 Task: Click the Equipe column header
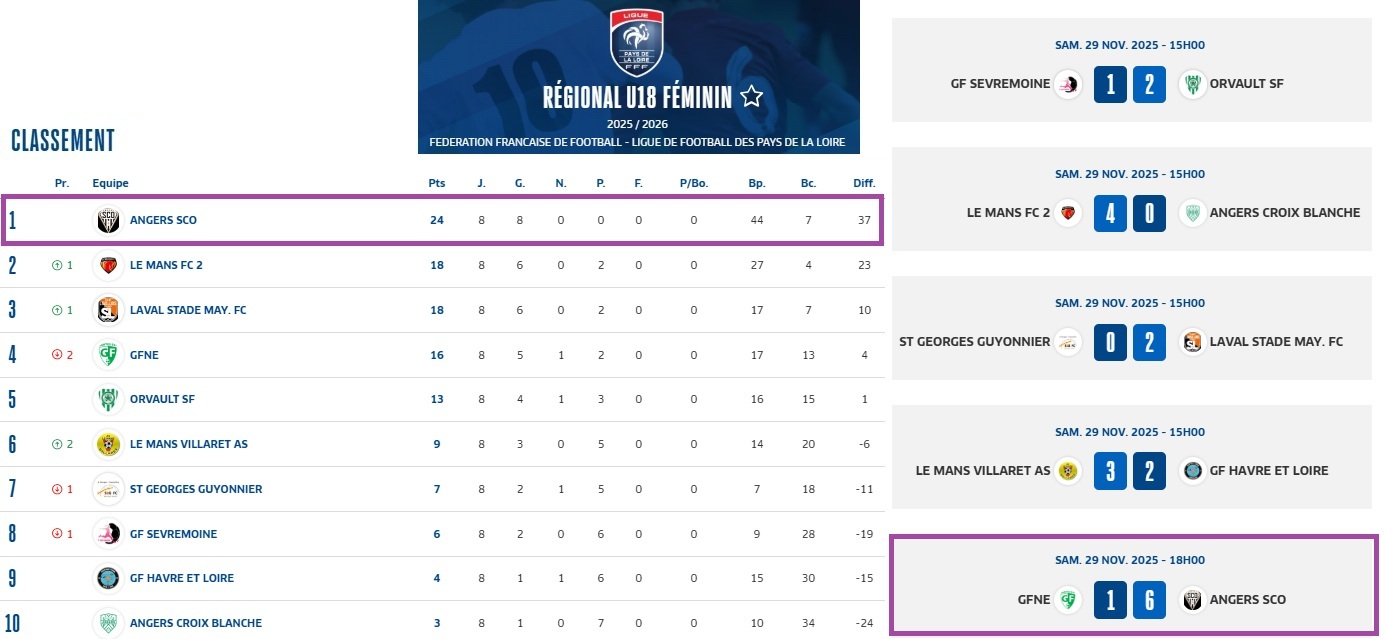coord(110,183)
